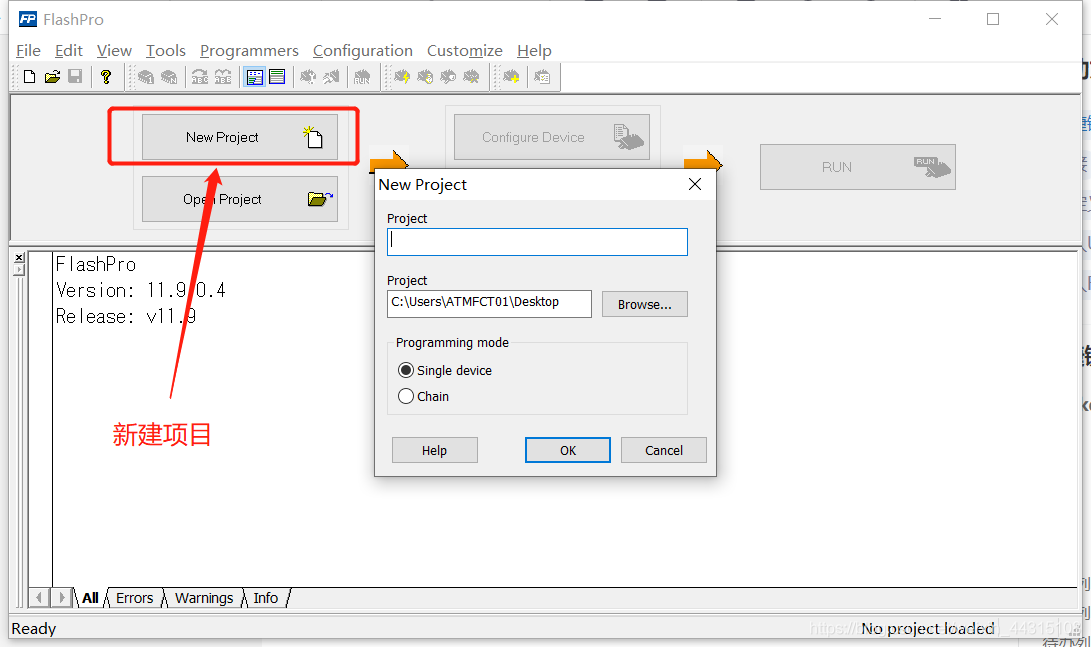Click the small arrow below log pane X
The width and height of the screenshot is (1091, 647).
click(19, 270)
